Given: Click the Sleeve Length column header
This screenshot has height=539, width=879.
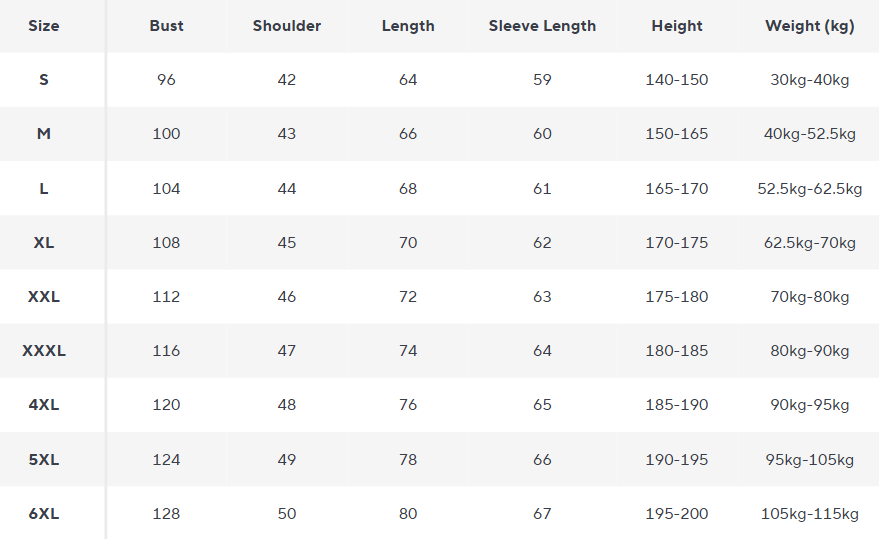Looking at the screenshot, I should click(542, 26).
